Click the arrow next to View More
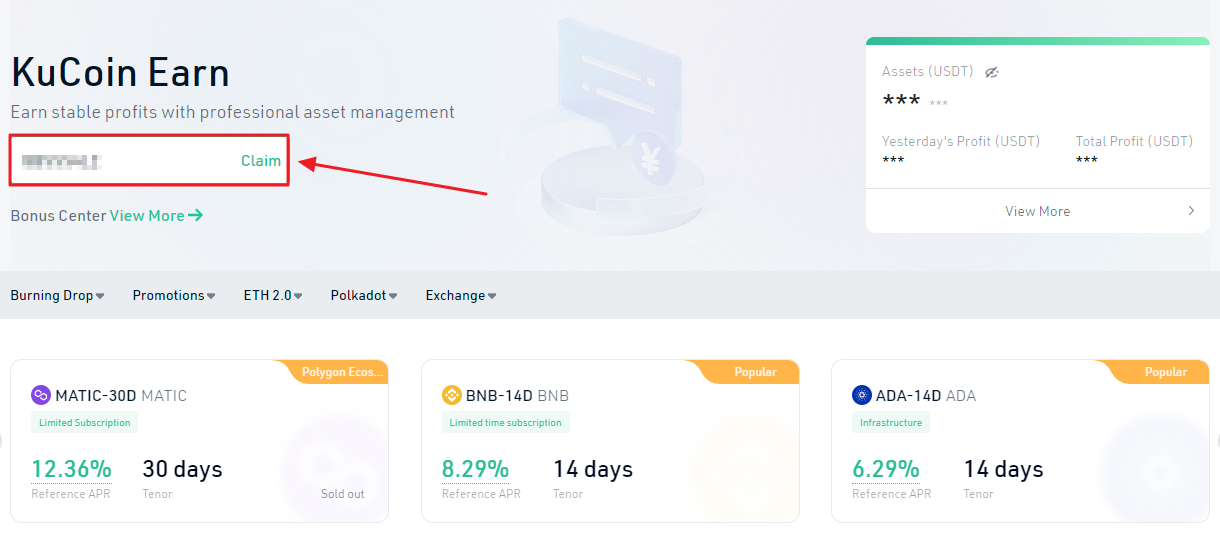Image resolution: width=1220 pixels, height=542 pixels. tap(196, 215)
